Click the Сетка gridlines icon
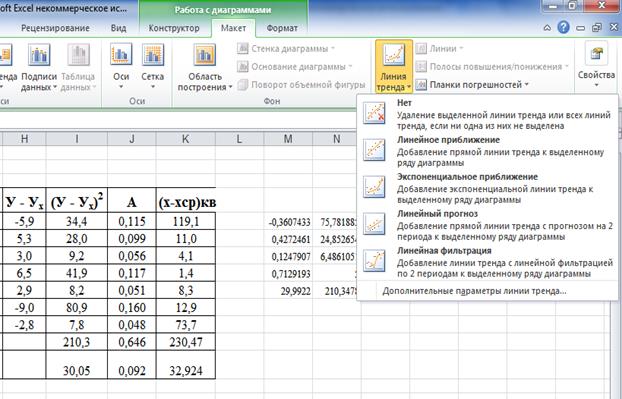The height and width of the screenshot is (399, 622). point(153,55)
